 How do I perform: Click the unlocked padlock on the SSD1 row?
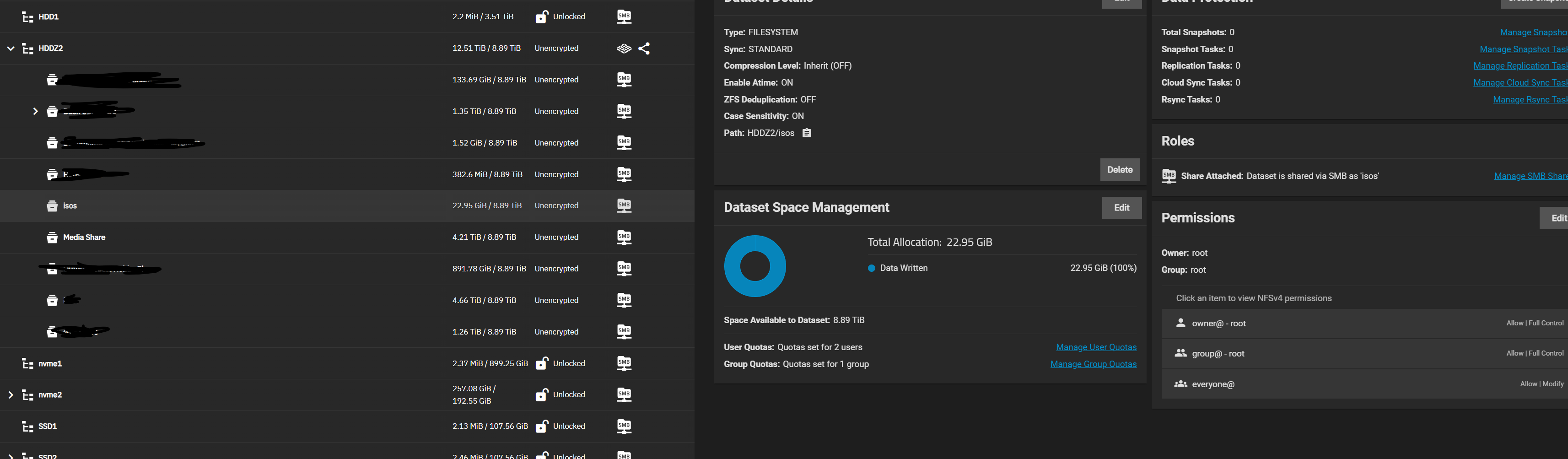pos(541,426)
